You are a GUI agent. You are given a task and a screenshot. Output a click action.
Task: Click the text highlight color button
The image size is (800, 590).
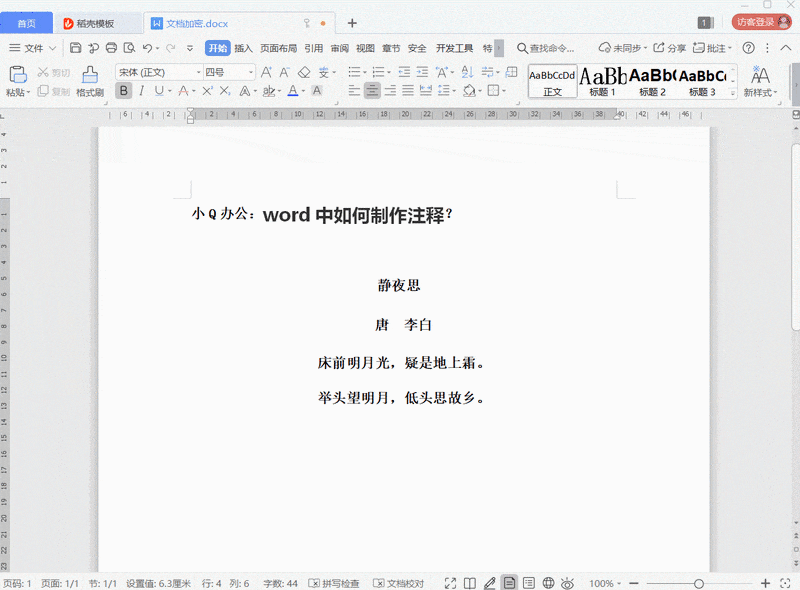268,91
